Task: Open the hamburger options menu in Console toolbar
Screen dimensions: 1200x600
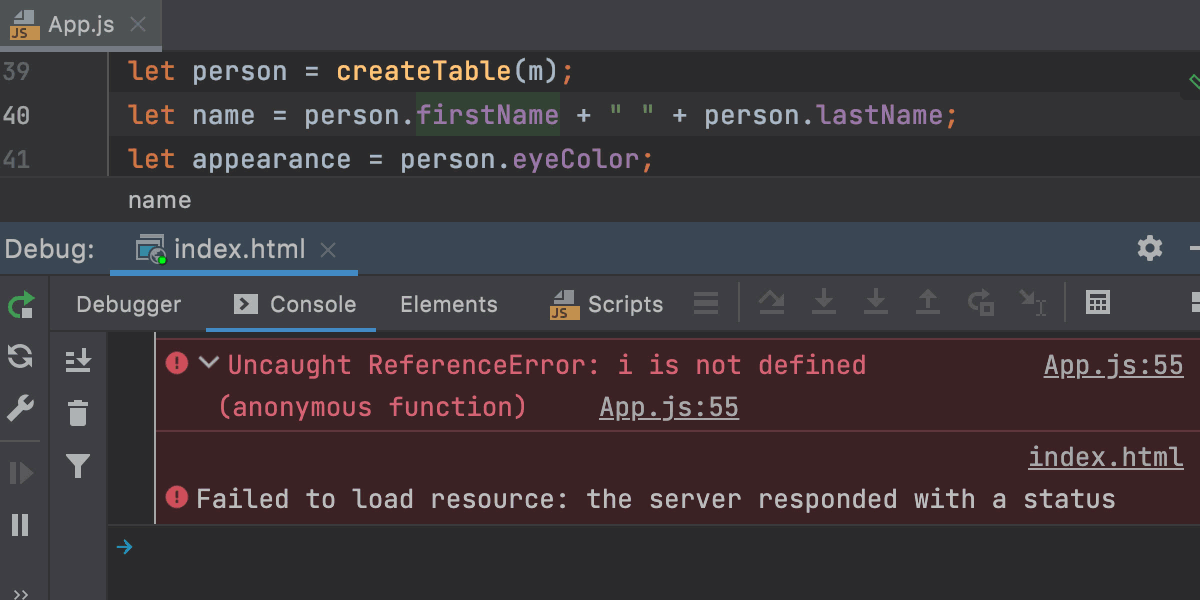Action: 705,304
